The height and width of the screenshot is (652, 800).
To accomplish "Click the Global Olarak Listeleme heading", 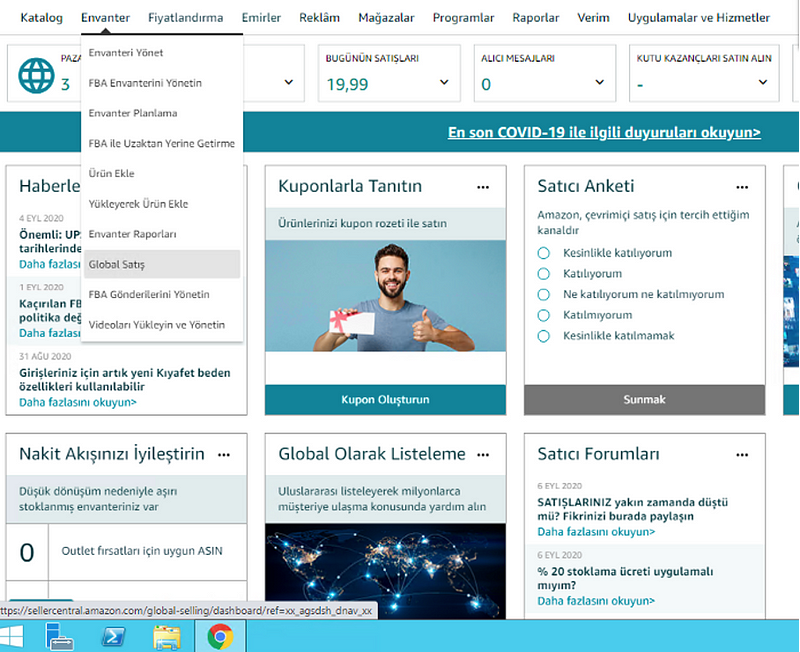I will pyautogui.click(x=372, y=454).
